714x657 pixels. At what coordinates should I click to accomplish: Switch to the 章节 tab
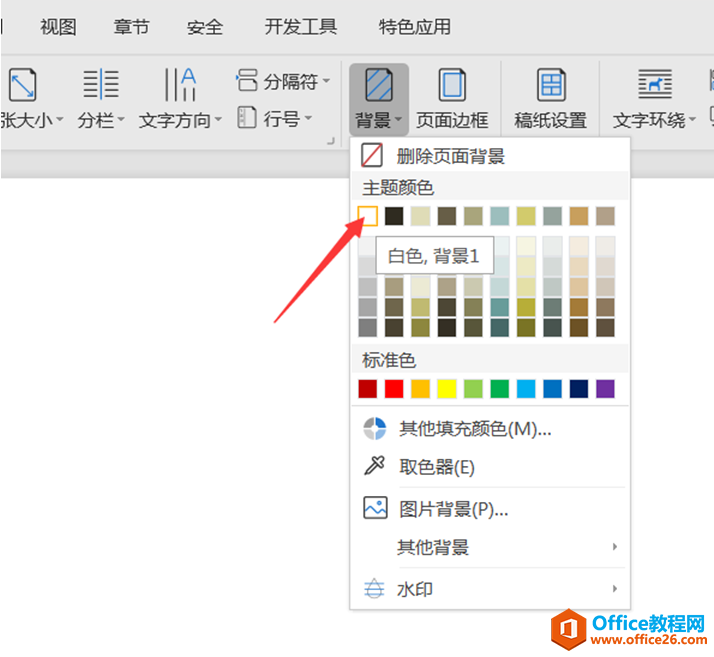click(x=131, y=27)
